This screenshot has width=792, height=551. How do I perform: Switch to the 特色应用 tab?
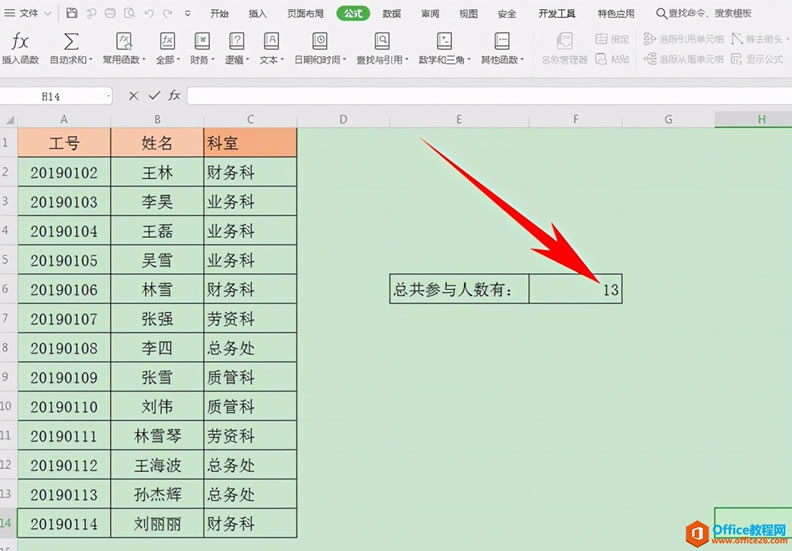coord(616,14)
